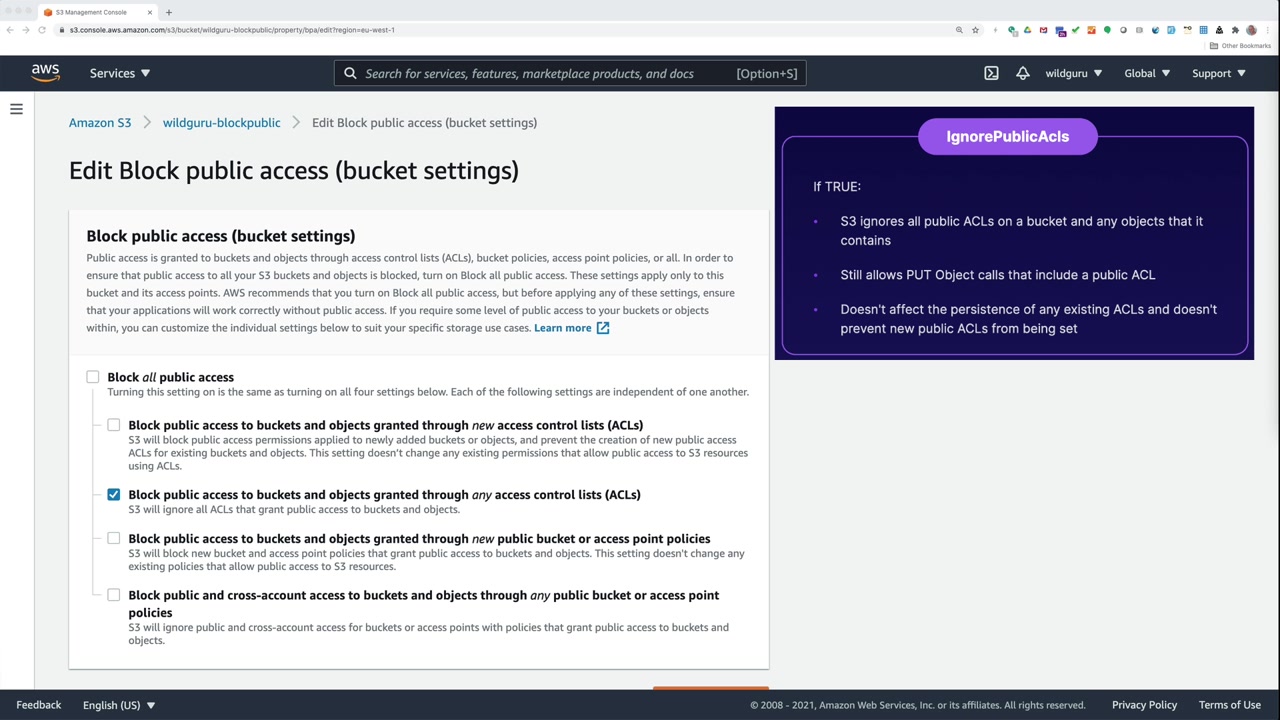
Task: Open the Privacy Policy link
Action: (1145, 705)
